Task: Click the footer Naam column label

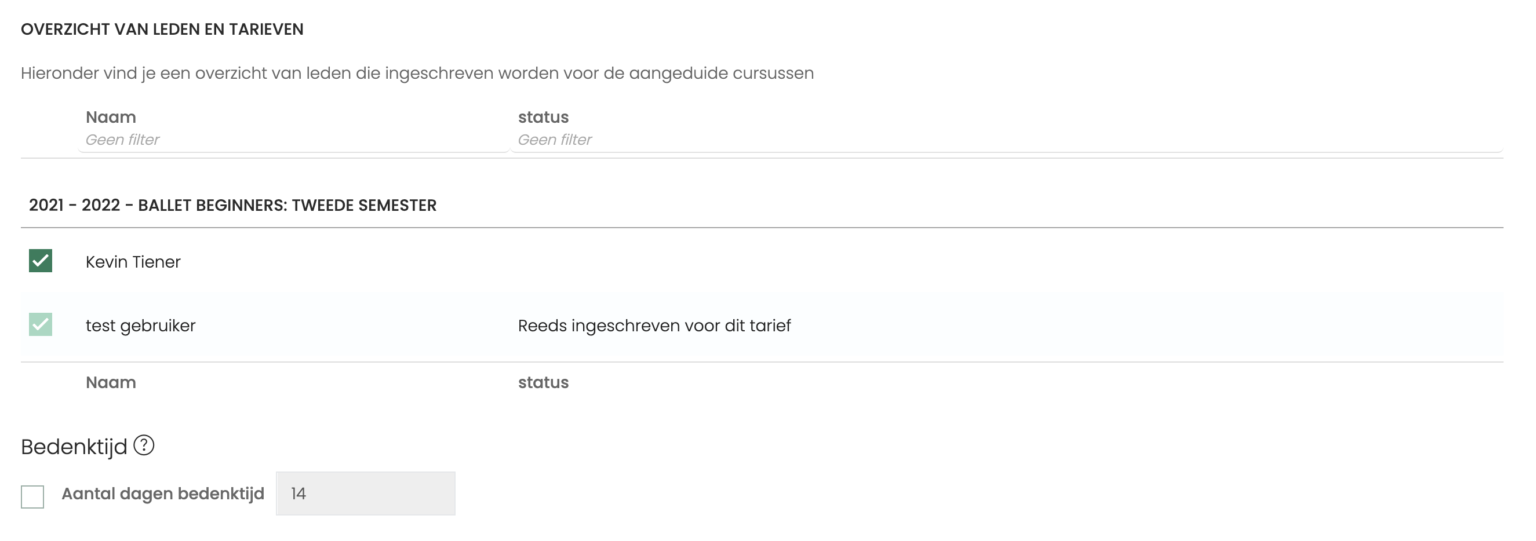Action: tap(111, 382)
